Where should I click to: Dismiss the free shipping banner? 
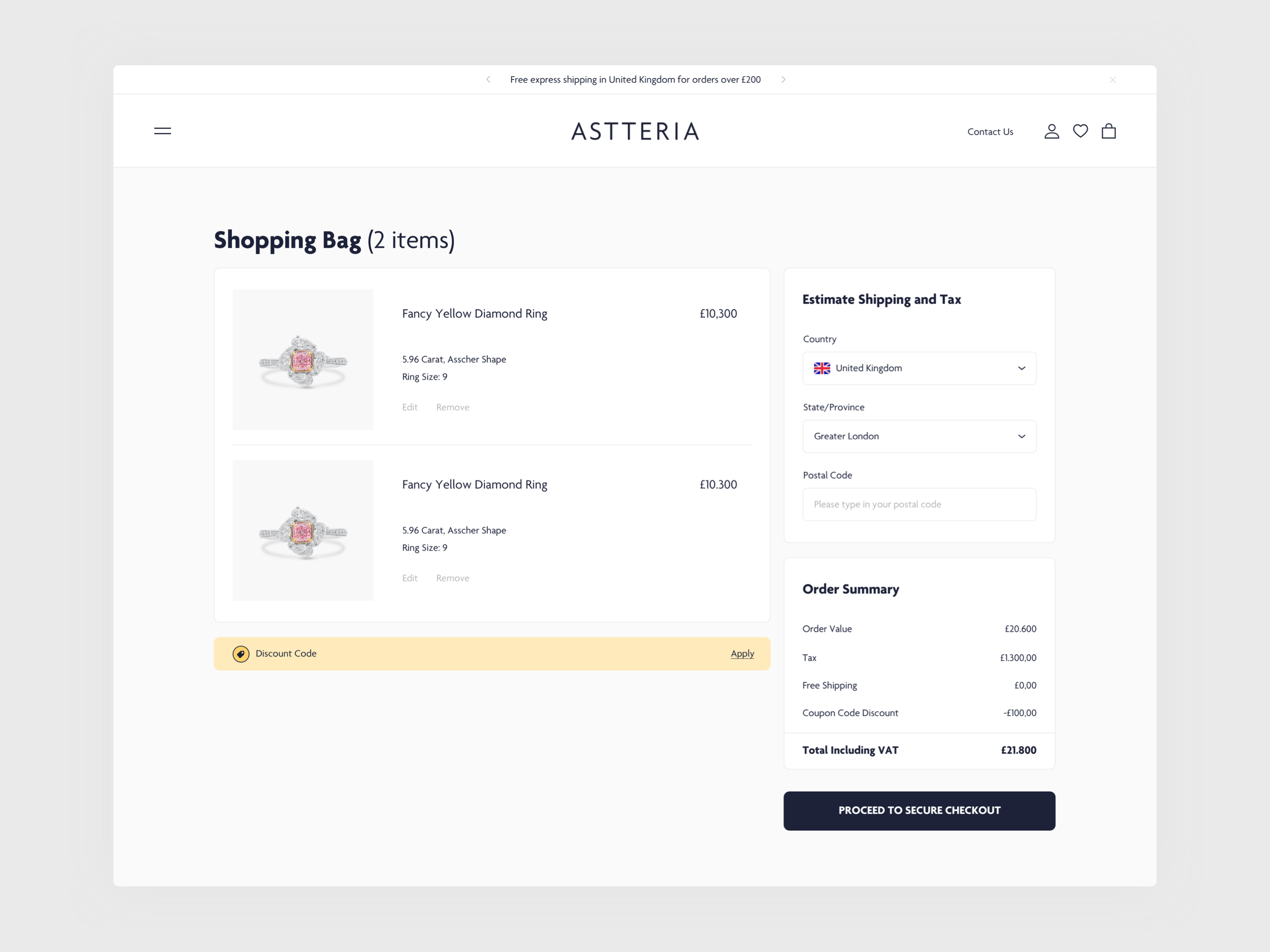click(x=1112, y=80)
